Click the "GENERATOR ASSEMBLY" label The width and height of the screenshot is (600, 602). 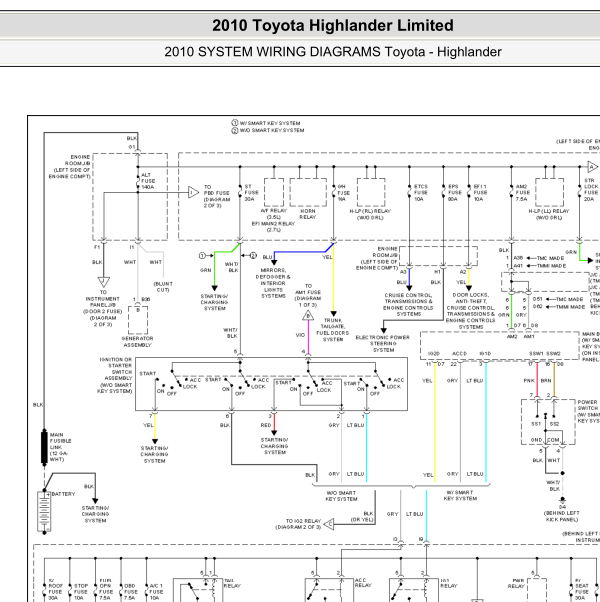(137, 342)
